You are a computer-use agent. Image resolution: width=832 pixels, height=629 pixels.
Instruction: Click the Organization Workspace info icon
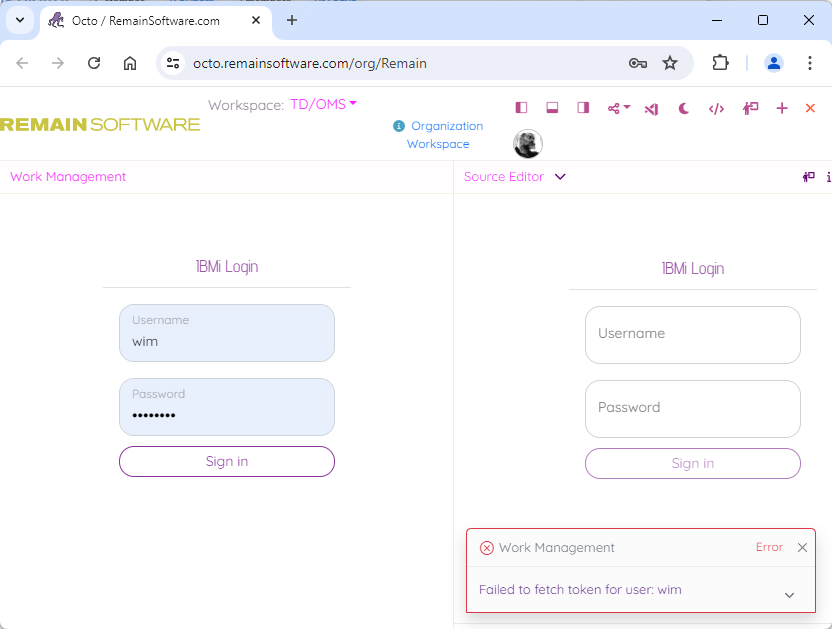click(398, 126)
